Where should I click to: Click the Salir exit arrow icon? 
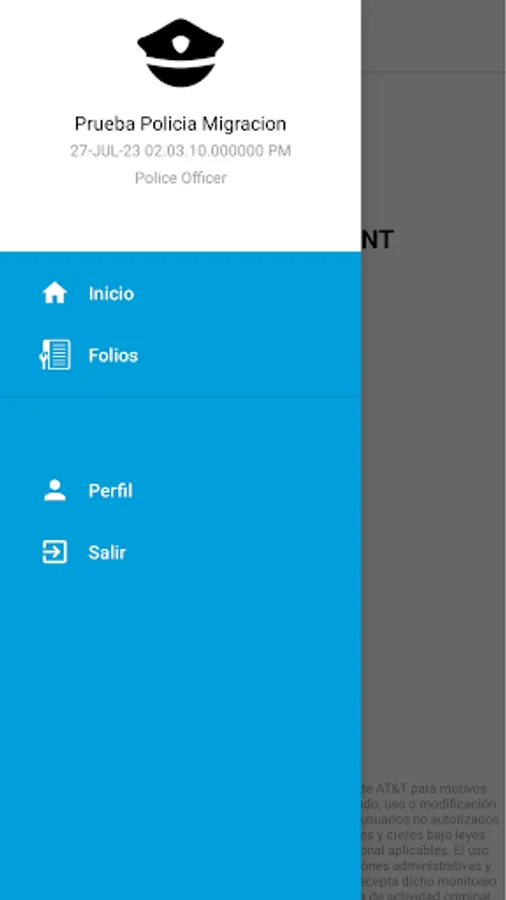55,552
